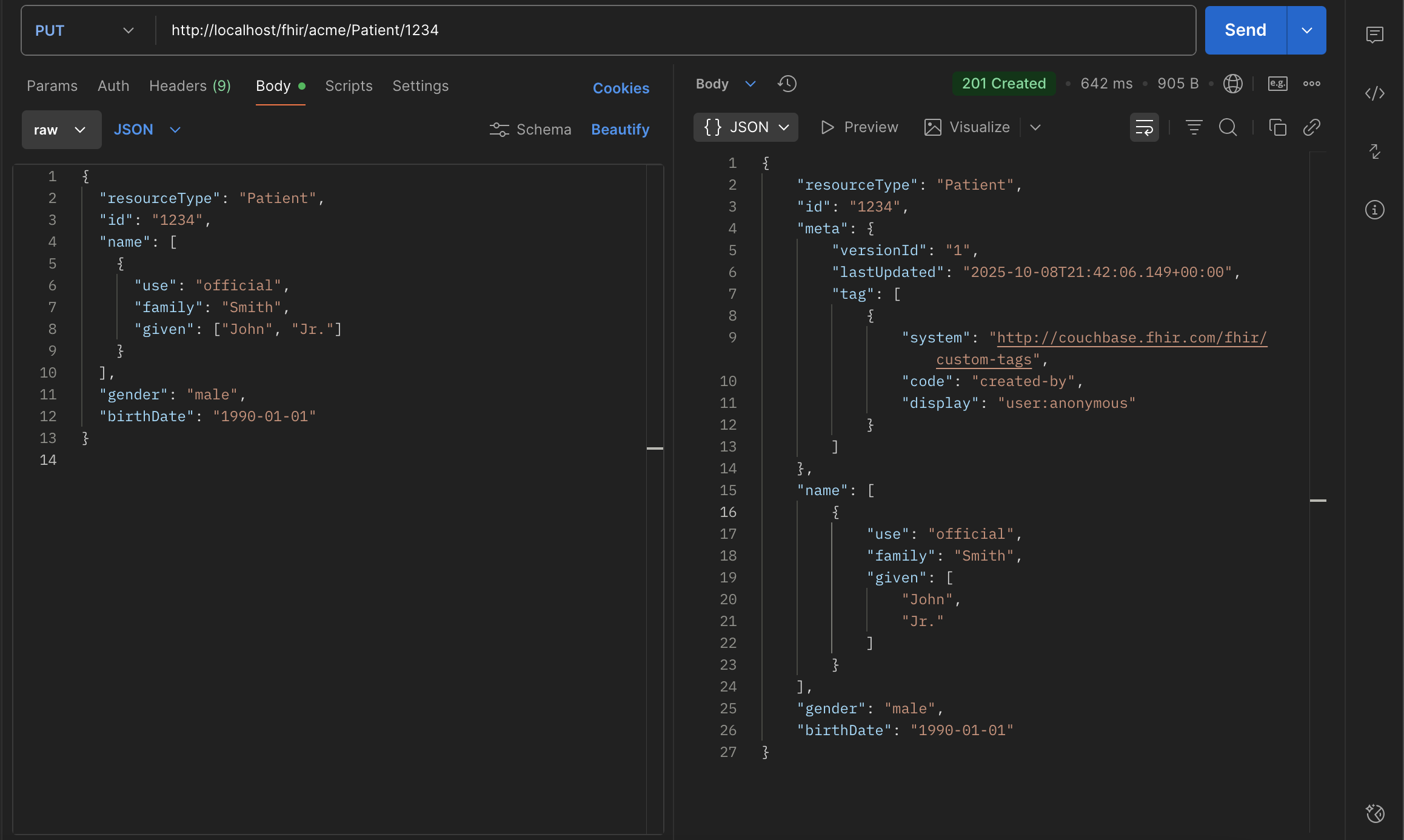Click the Beautify link
The width and height of the screenshot is (1404, 840).
(620, 130)
